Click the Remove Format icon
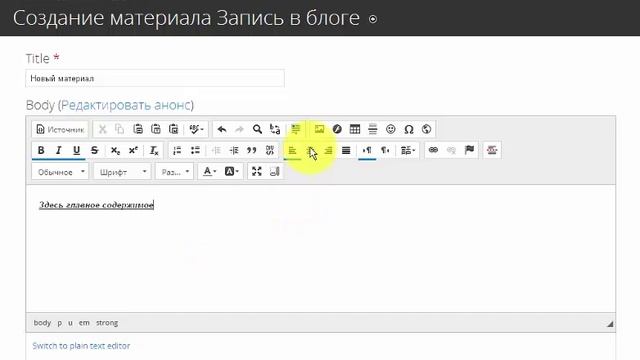Screen dimensions: 640x360 click(x=154, y=150)
